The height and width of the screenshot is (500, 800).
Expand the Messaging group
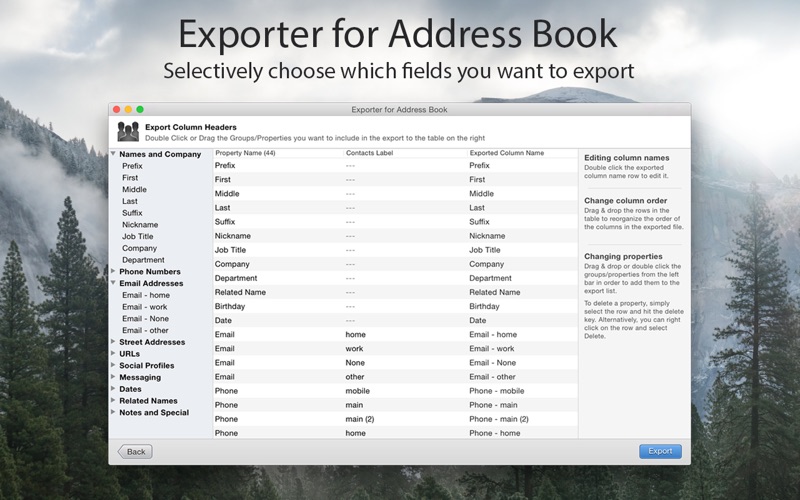click(x=113, y=377)
